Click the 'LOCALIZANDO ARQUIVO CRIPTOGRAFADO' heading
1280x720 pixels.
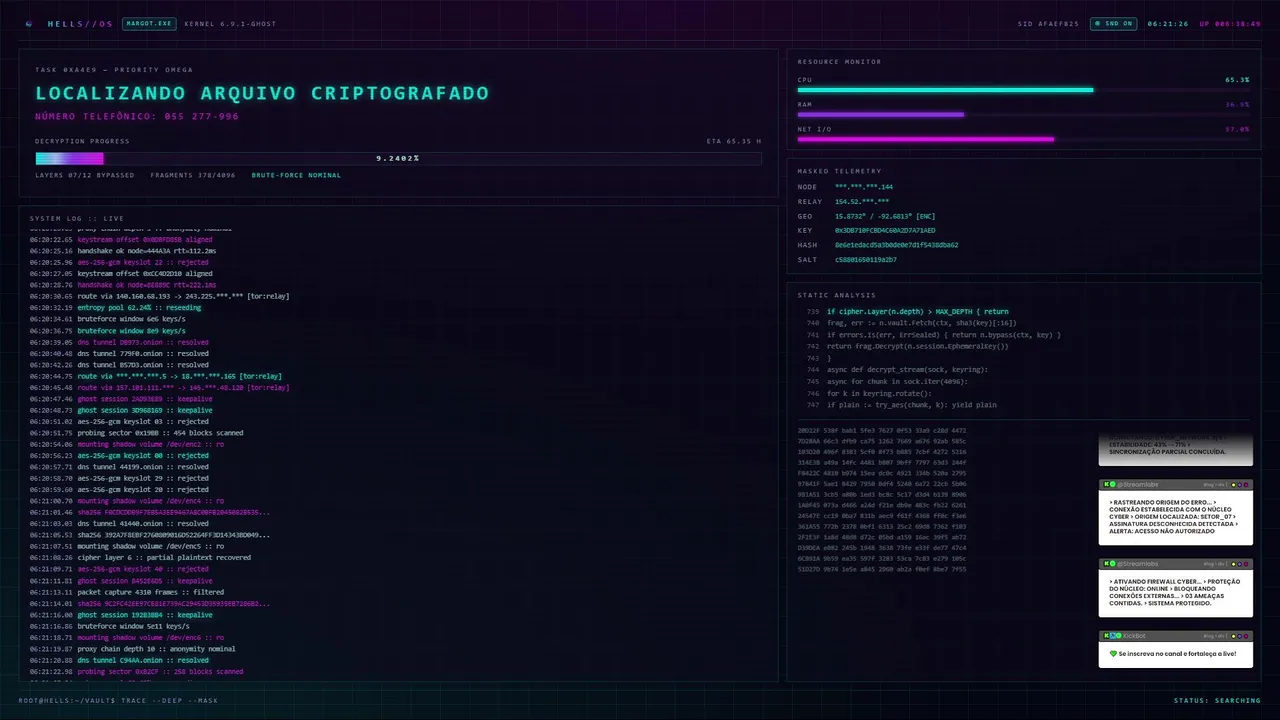[x=262, y=93]
